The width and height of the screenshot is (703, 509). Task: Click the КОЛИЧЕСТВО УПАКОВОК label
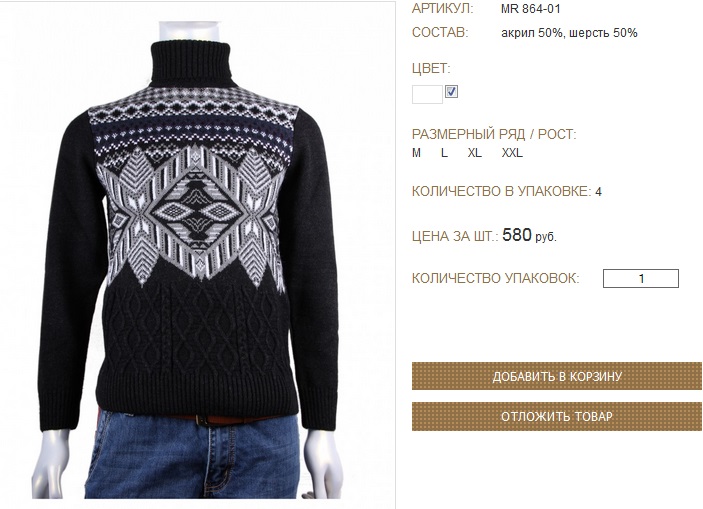coord(495,278)
